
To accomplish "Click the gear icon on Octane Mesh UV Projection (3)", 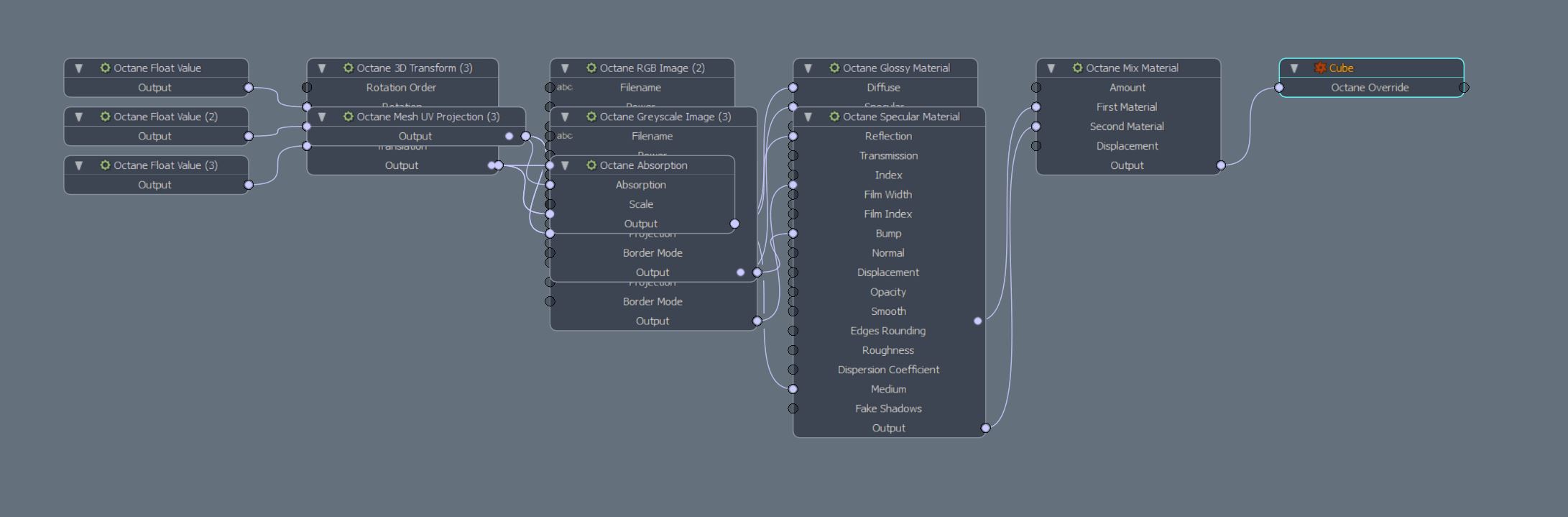I will [x=348, y=116].
